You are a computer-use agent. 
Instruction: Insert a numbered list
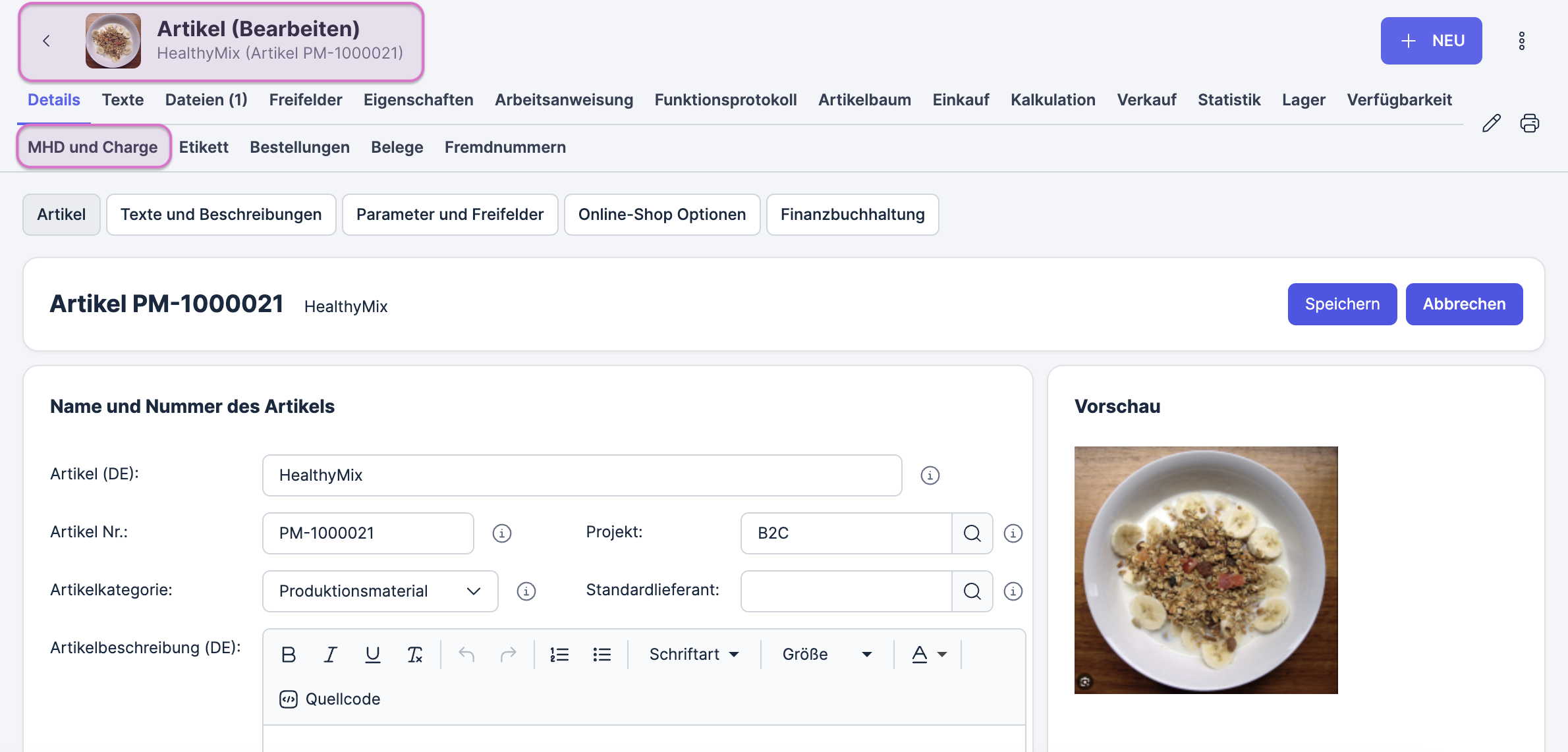click(559, 655)
